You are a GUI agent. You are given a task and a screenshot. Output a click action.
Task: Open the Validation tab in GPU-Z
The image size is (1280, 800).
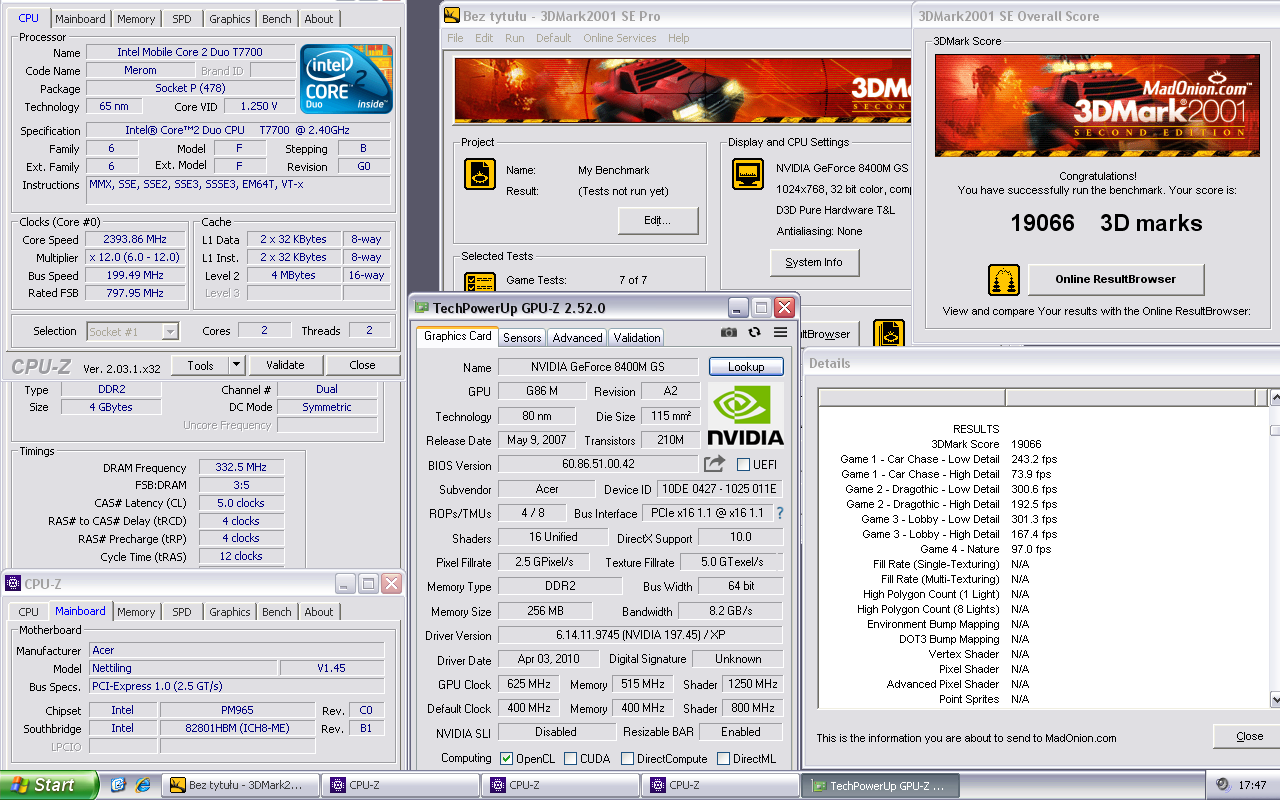pos(636,337)
